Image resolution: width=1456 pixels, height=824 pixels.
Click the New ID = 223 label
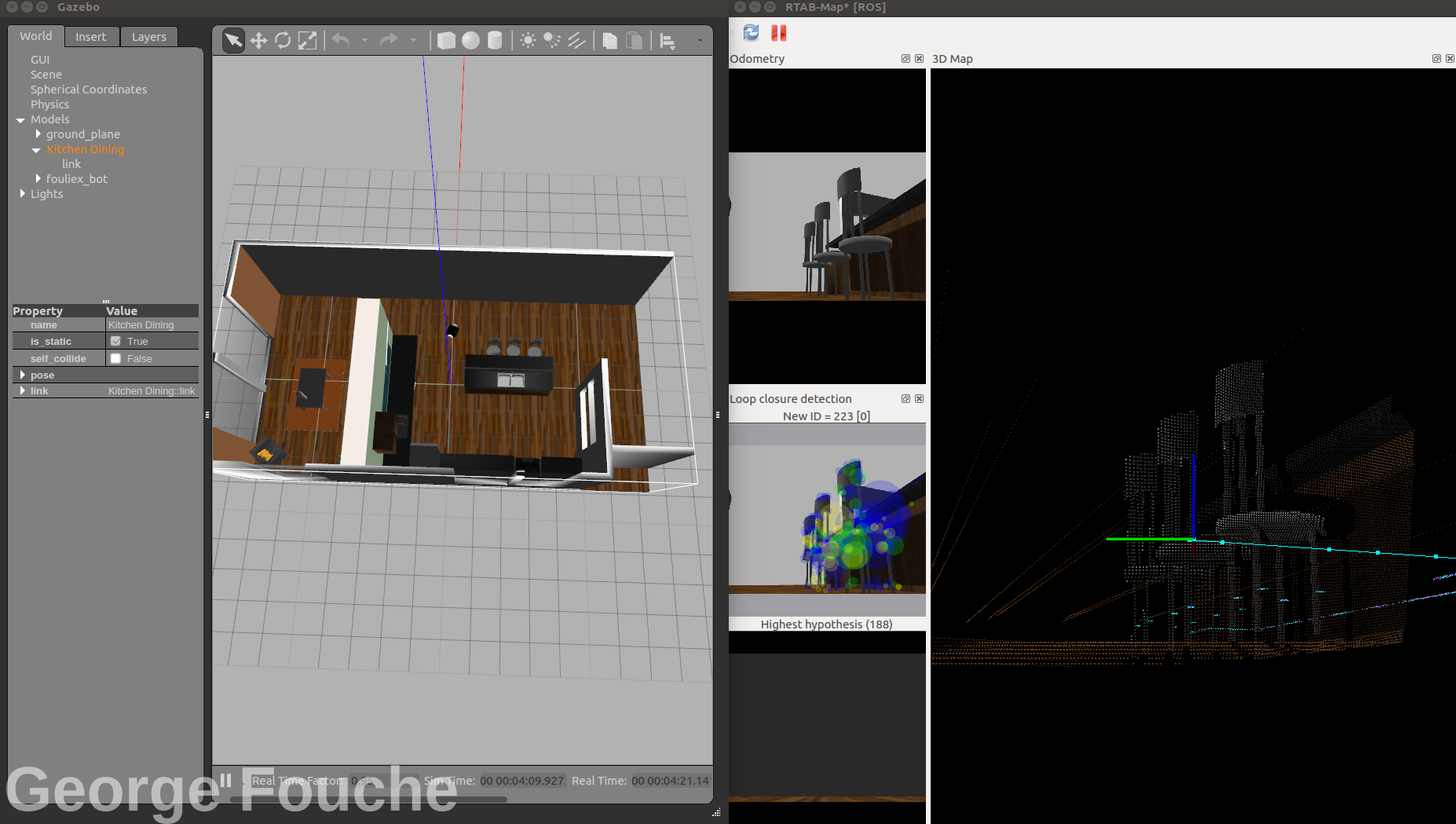[x=826, y=416]
